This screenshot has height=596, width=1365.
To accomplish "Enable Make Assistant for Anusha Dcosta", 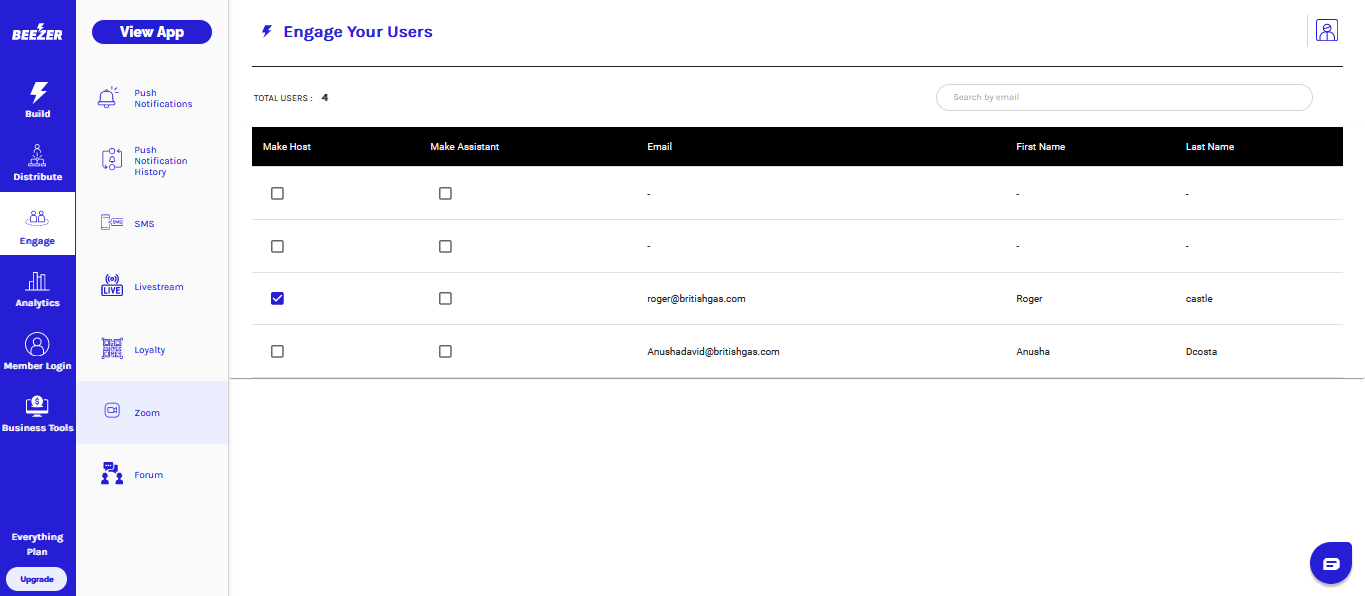I will click(x=445, y=351).
